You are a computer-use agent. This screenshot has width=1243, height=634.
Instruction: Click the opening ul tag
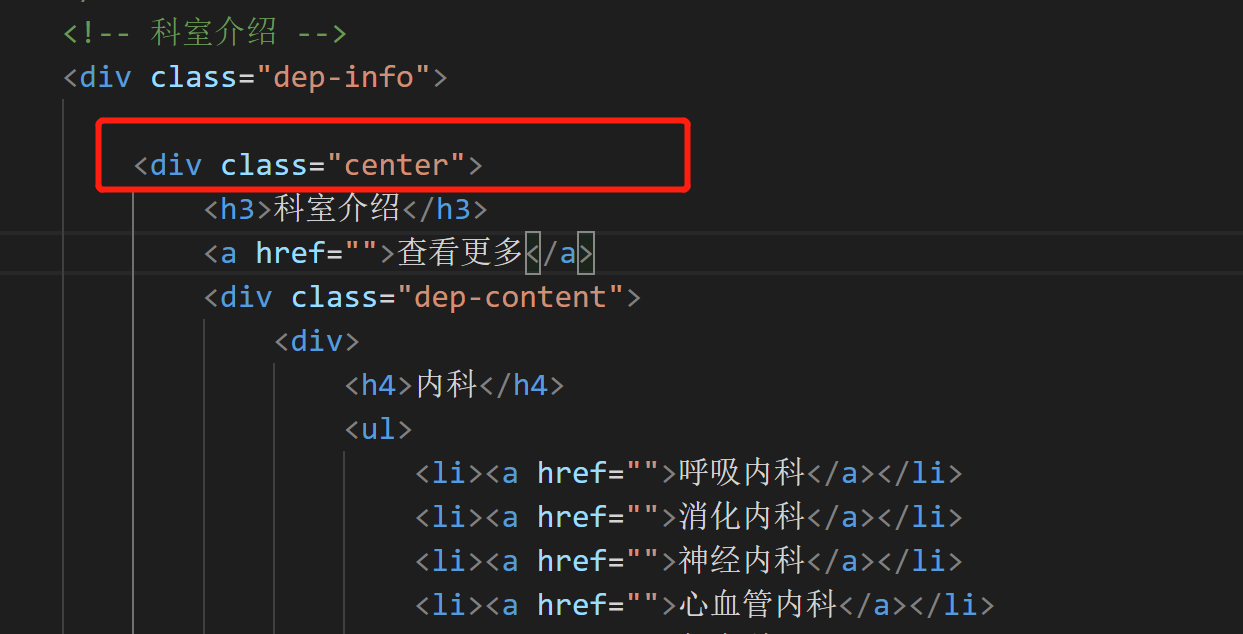pos(378,429)
